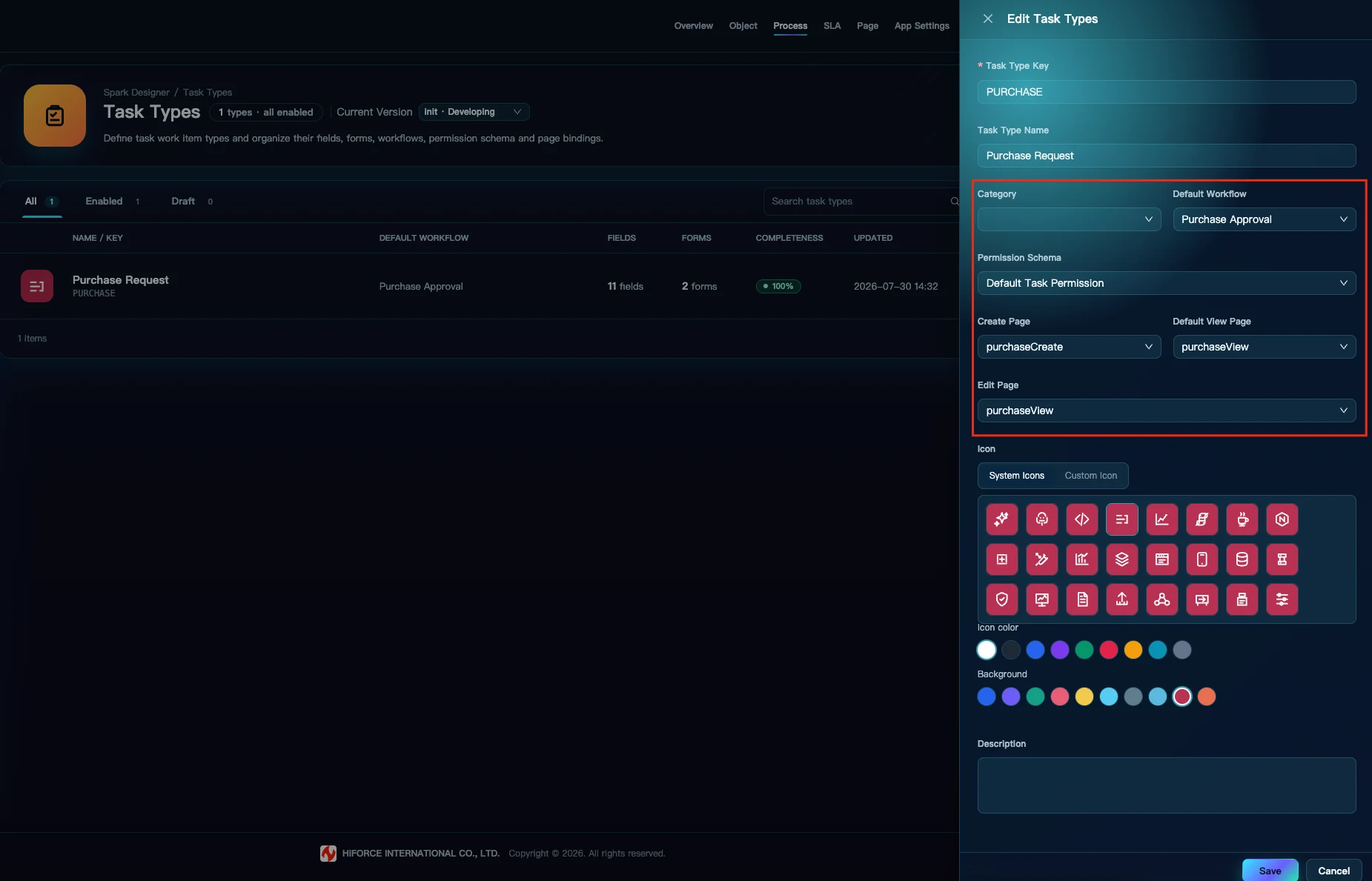Choose the network nodes system icon

coord(1161,599)
